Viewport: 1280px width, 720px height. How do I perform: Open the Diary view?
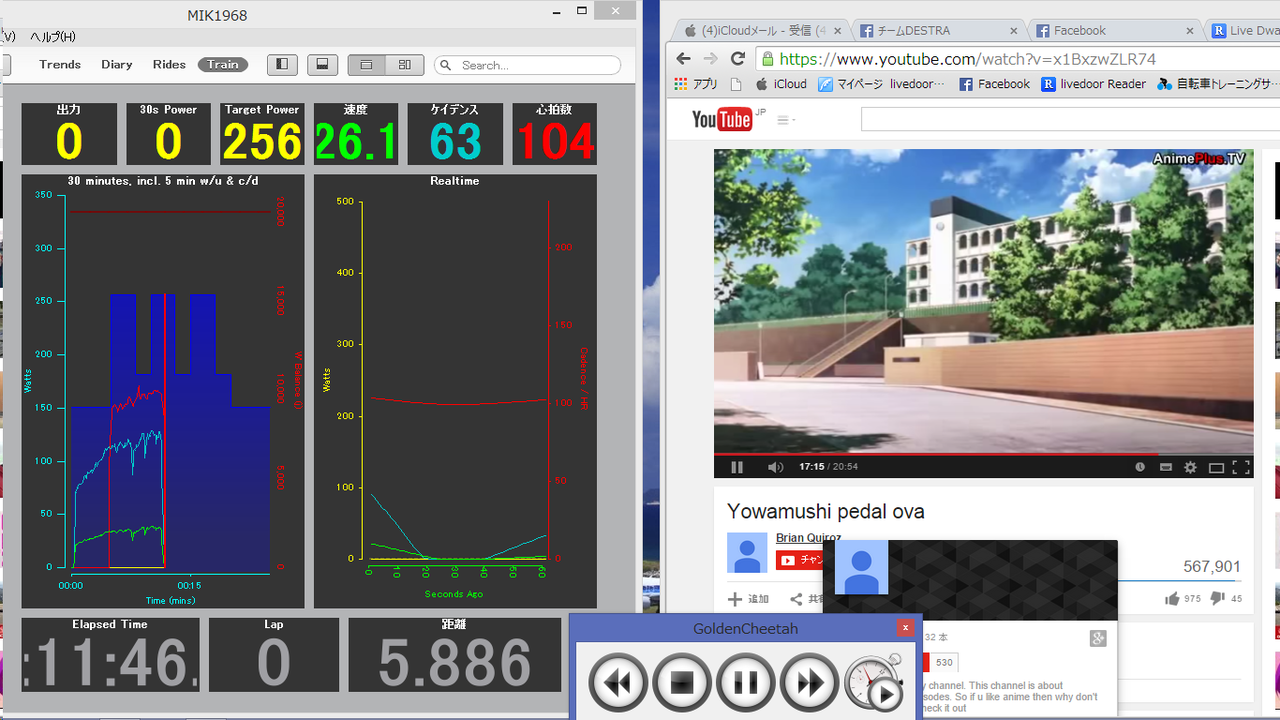[x=117, y=65]
